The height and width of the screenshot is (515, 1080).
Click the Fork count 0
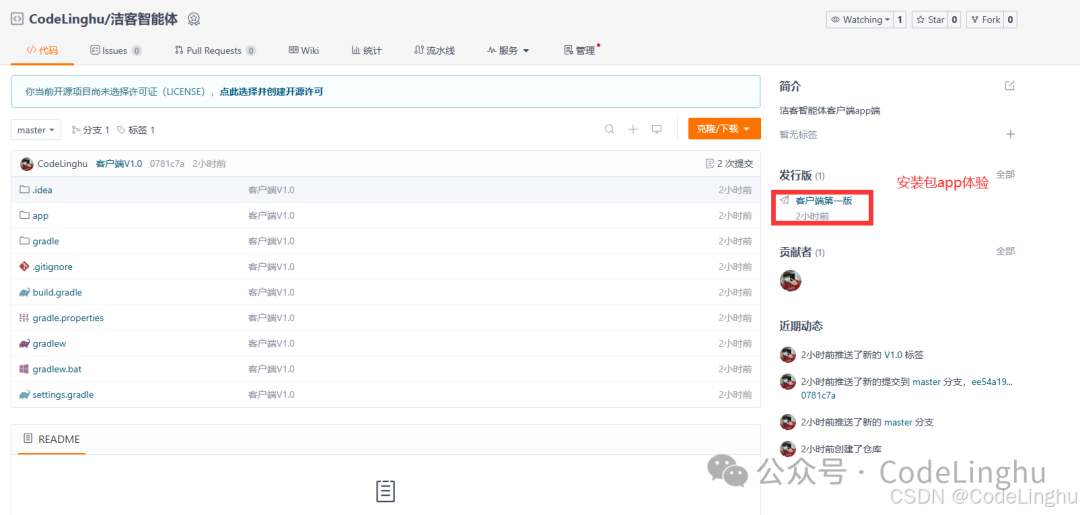(1010, 20)
